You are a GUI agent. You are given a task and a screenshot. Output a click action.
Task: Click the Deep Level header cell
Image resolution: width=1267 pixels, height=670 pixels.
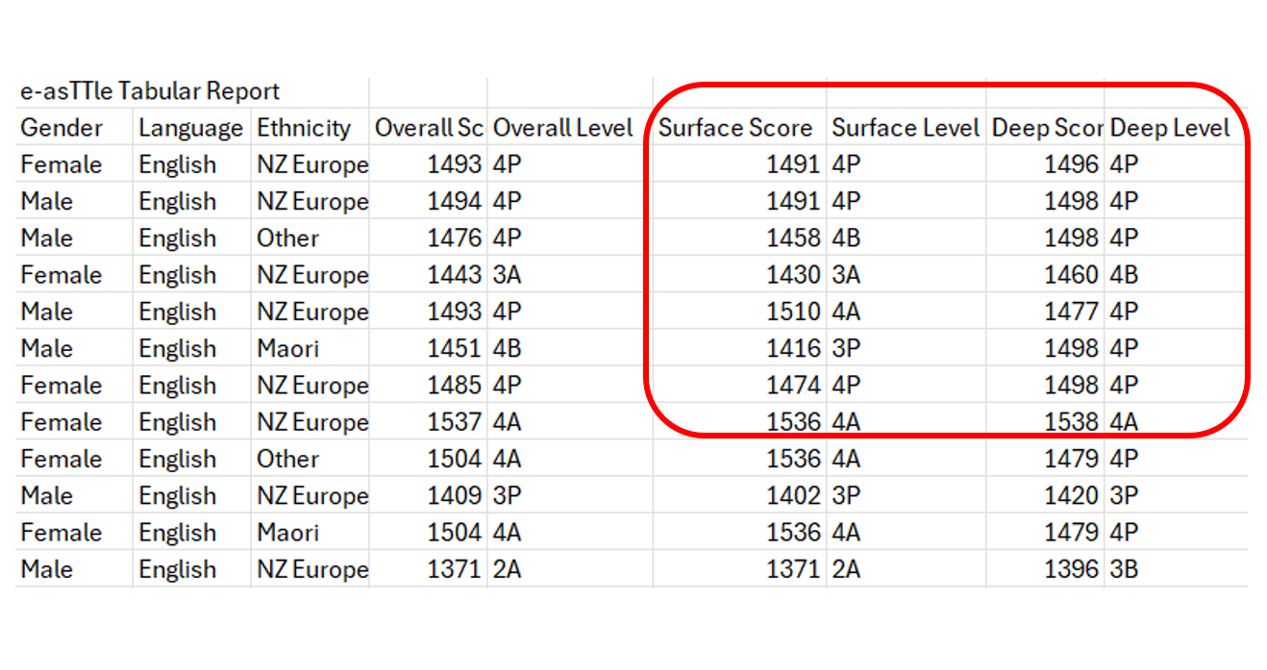click(x=1170, y=128)
